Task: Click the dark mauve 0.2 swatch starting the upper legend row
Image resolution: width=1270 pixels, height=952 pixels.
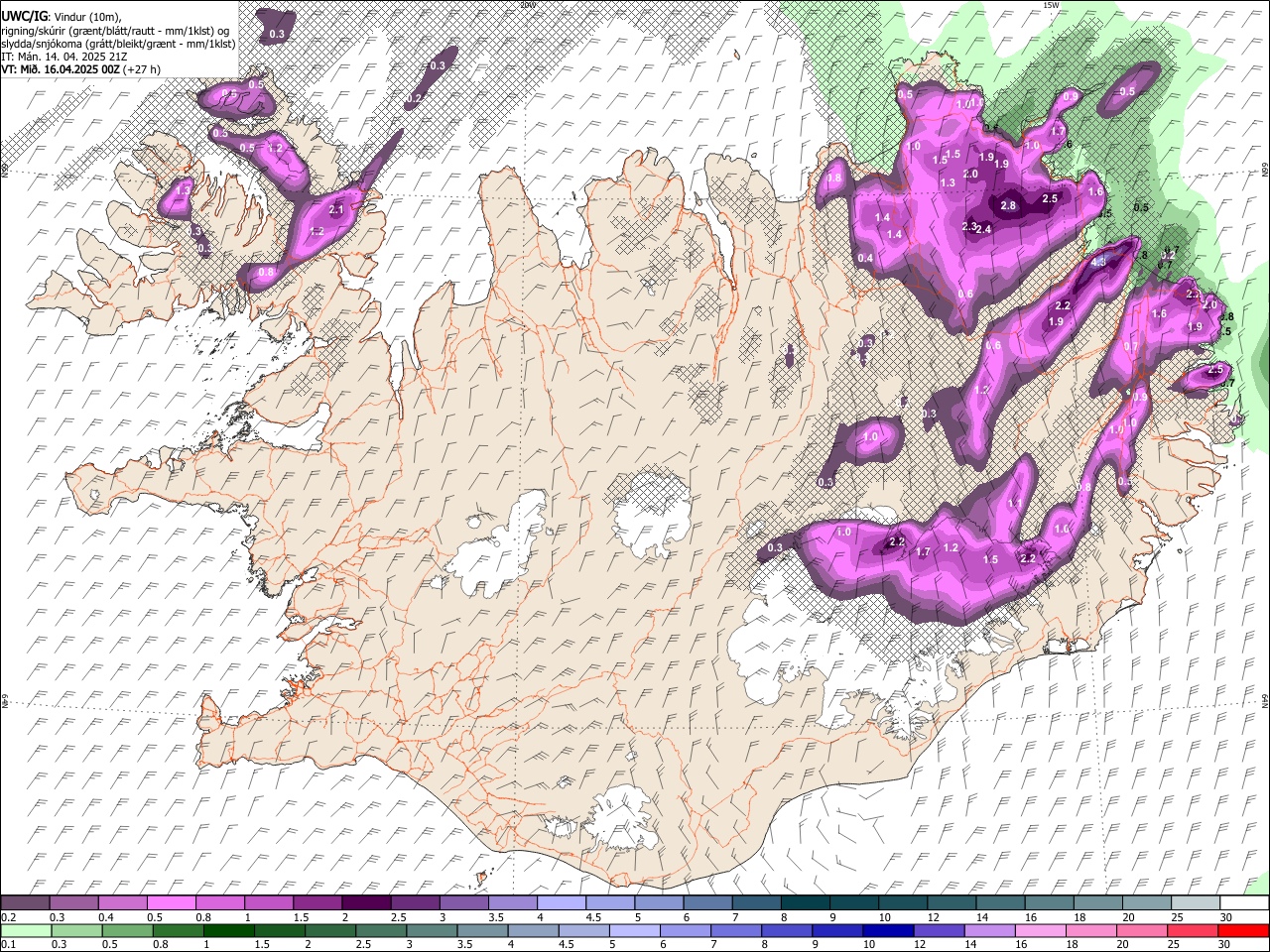Action: (25, 902)
